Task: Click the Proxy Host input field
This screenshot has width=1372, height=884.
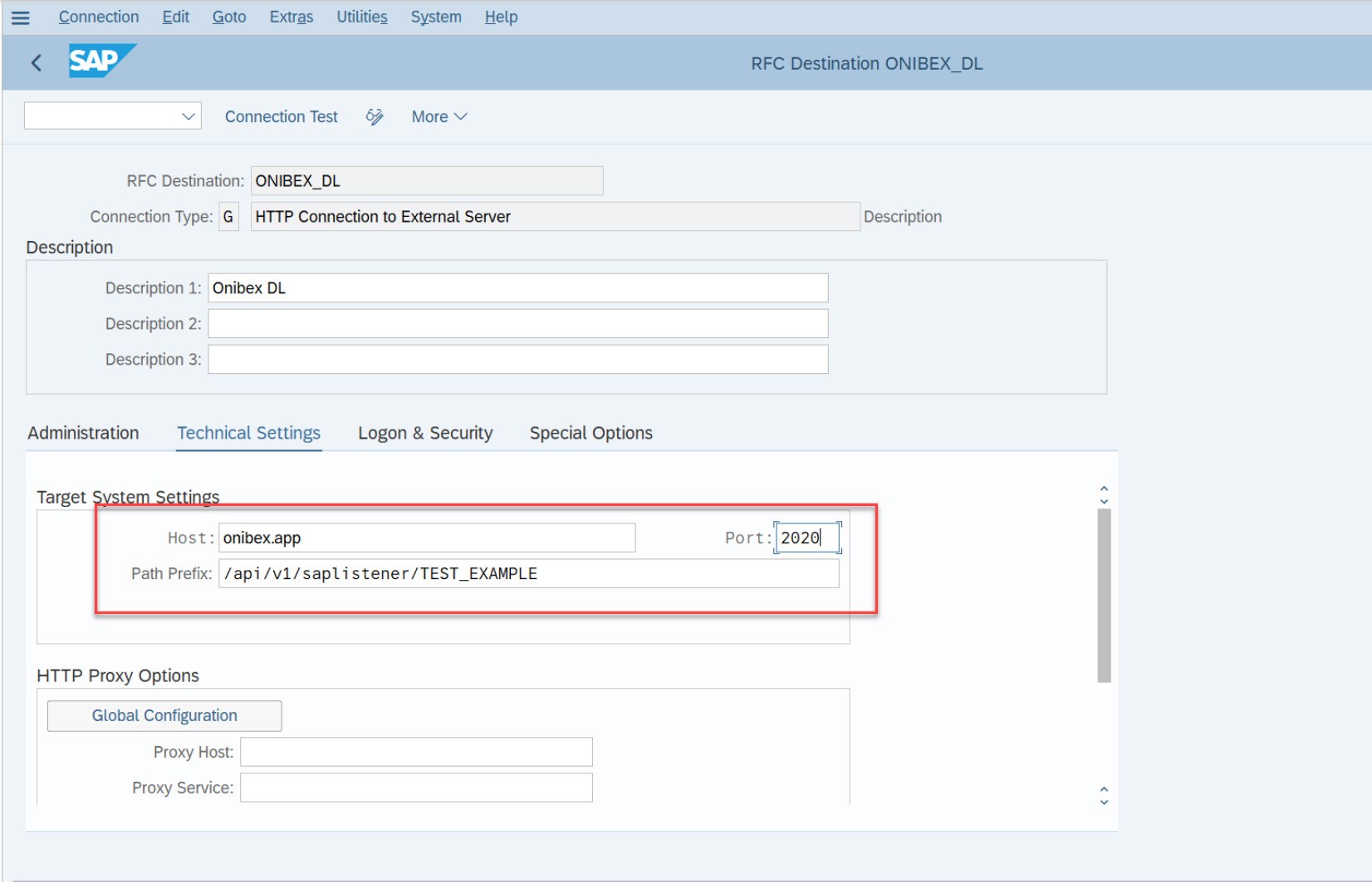Action: pyautogui.click(x=416, y=753)
